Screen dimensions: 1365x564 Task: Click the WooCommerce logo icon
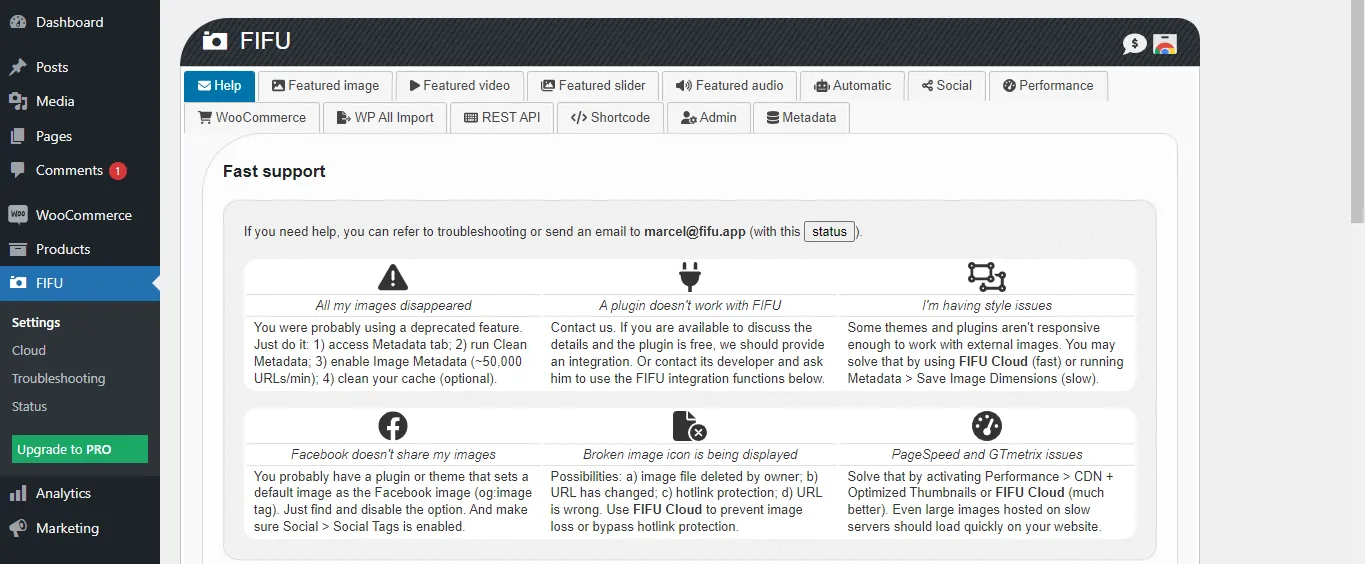(x=18, y=215)
